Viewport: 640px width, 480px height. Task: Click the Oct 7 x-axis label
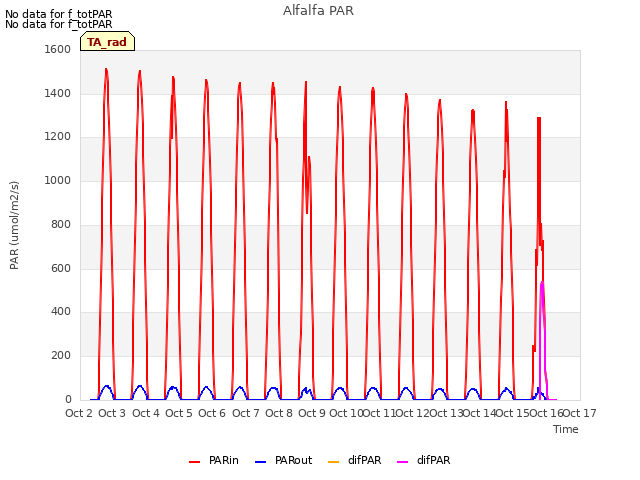pyautogui.click(x=246, y=413)
